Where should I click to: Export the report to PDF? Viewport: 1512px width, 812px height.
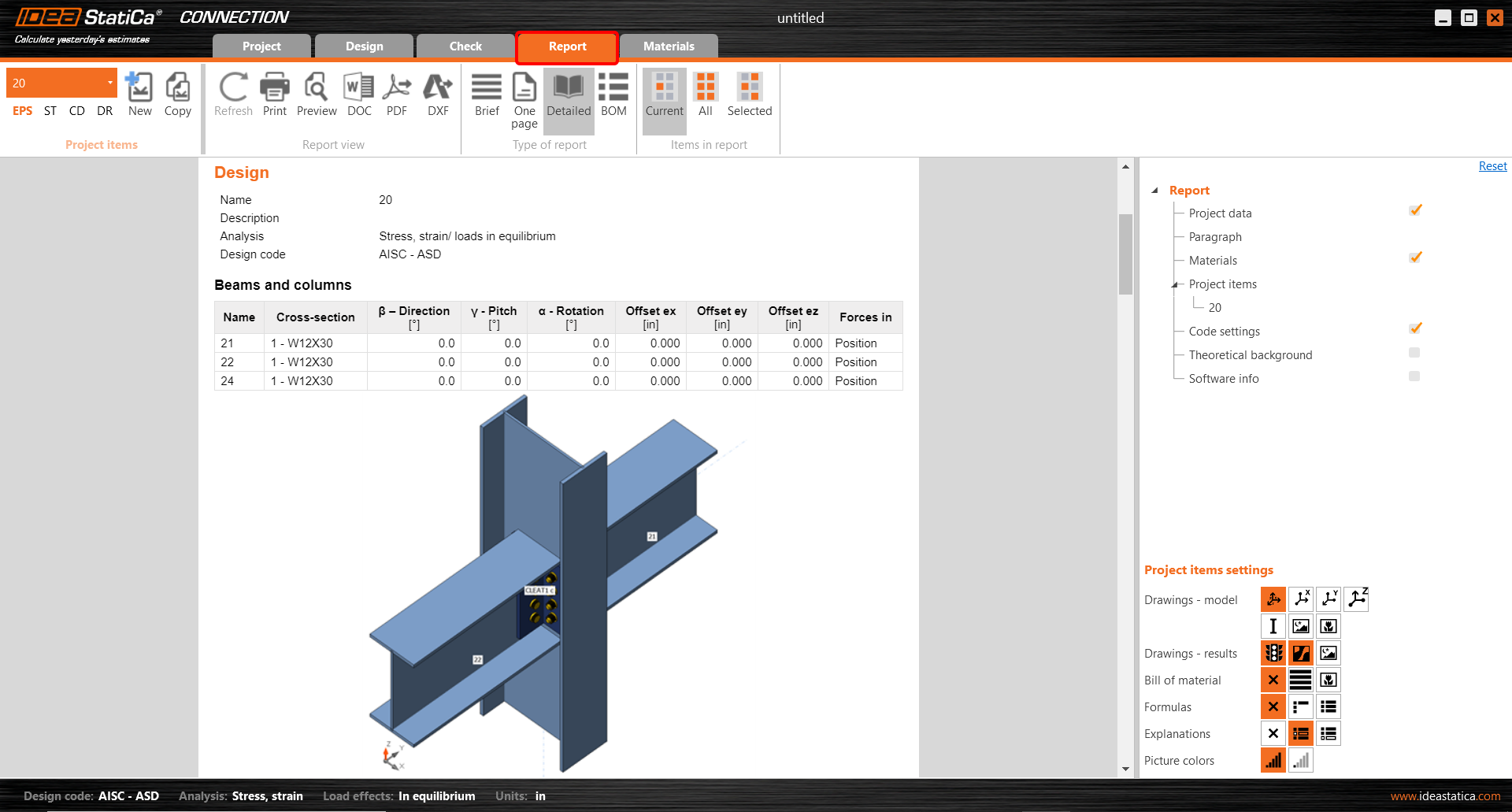click(x=397, y=95)
